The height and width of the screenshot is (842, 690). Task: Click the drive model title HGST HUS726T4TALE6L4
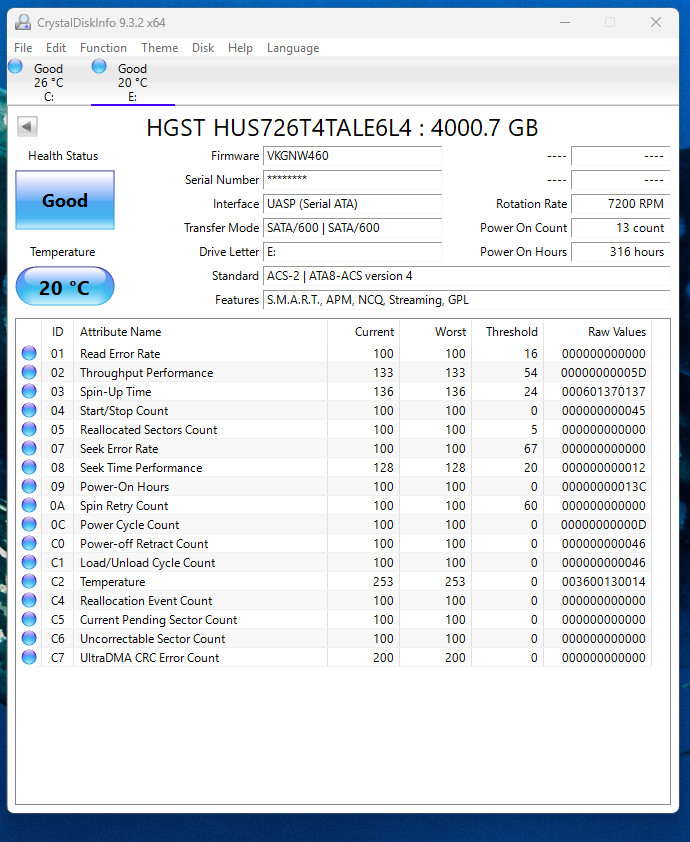pyautogui.click(x=342, y=128)
